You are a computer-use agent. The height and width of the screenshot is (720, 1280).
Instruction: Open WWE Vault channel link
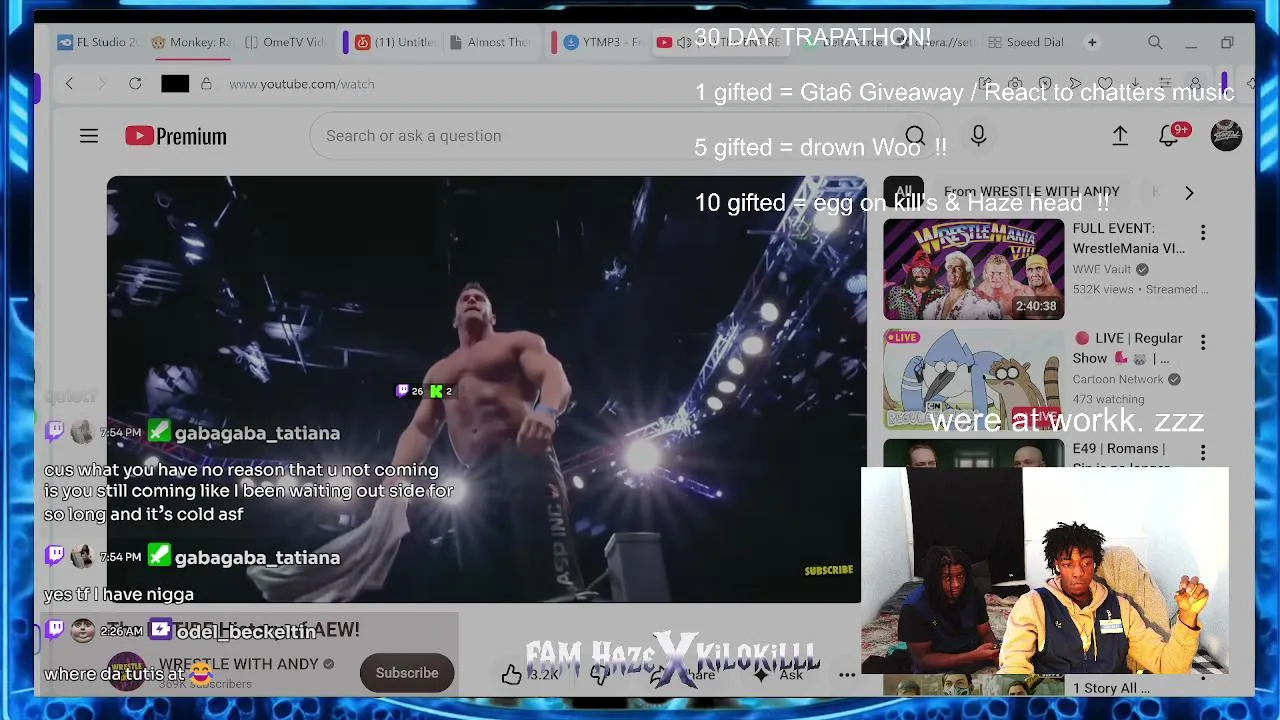pyautogui.click(x=1102, y=269)
